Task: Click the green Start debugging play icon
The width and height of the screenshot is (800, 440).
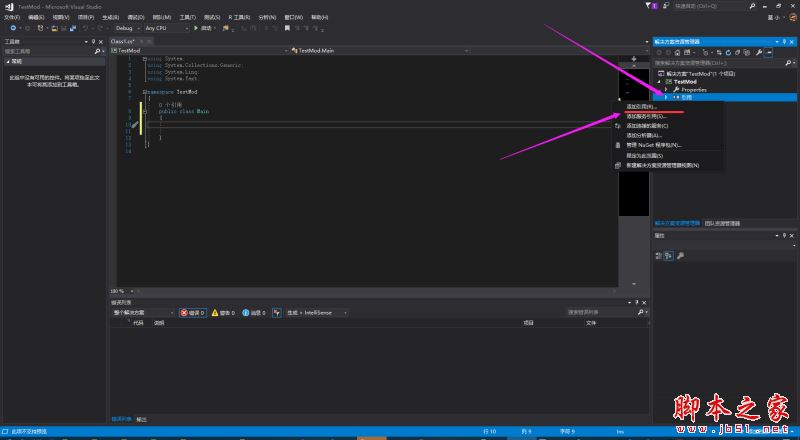Action: pos(195,28)
